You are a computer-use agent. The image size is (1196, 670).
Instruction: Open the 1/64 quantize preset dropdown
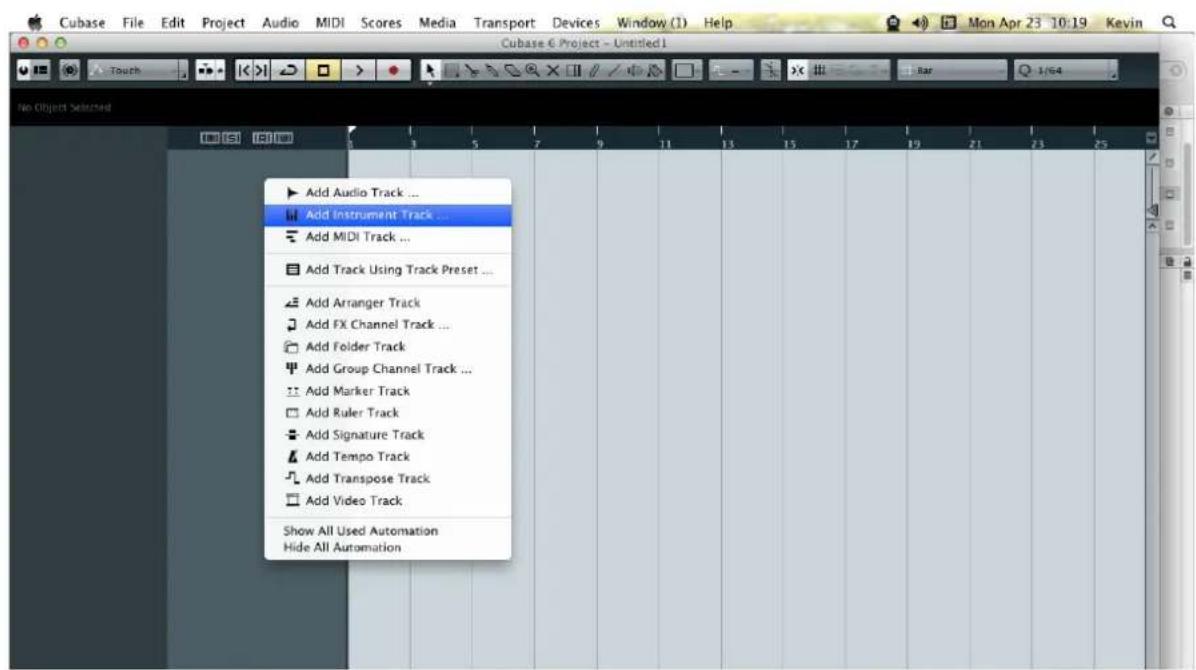[1066, 70]
